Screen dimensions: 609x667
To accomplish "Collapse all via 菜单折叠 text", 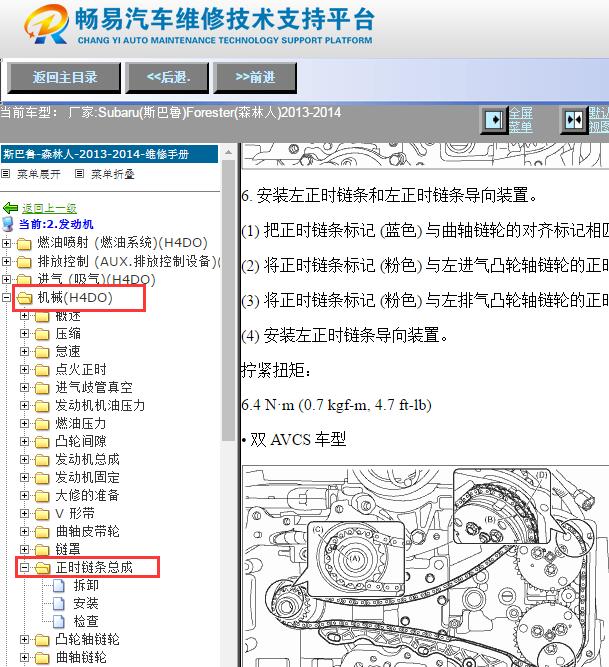I will coord(113,174).
